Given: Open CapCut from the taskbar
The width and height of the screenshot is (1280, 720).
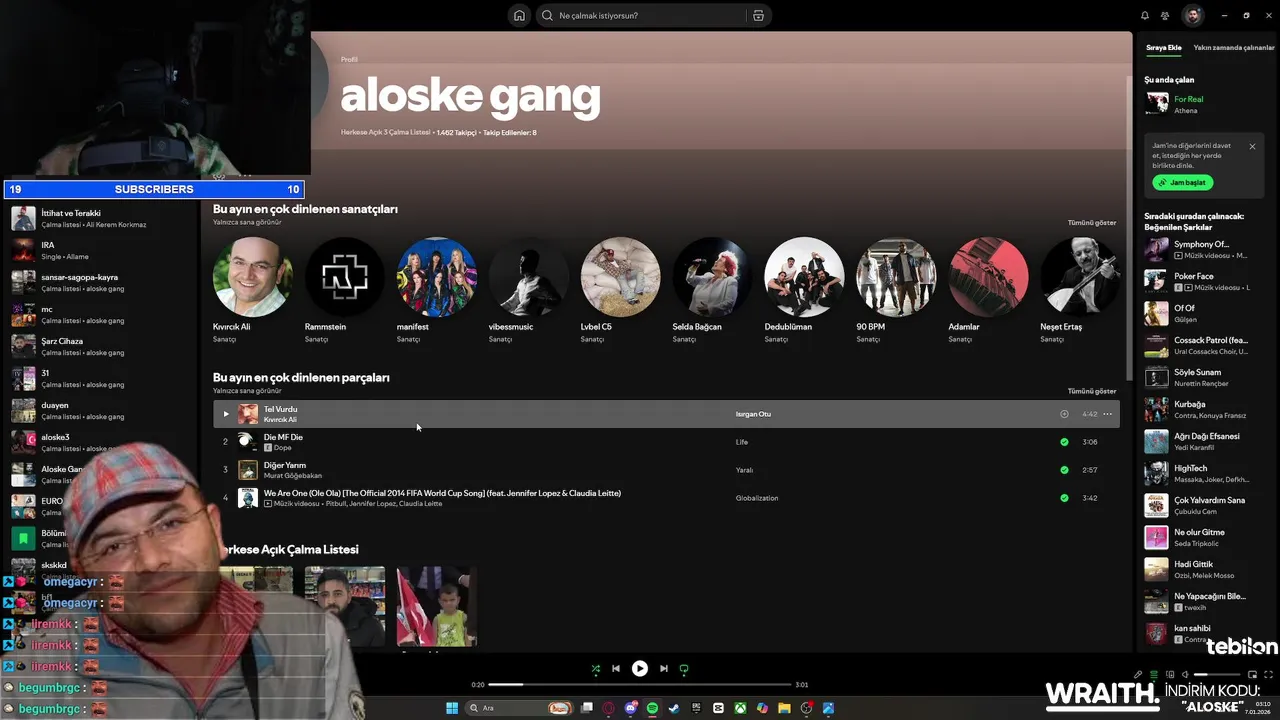Looking at the screenshot, I should point(718,708).
